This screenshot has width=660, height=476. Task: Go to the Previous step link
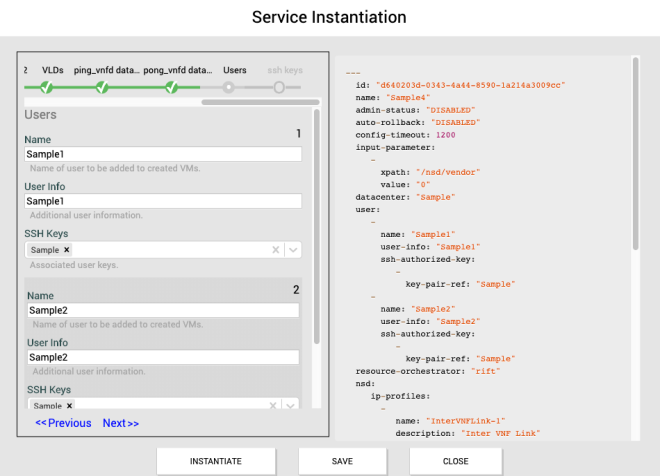point(63,423)
